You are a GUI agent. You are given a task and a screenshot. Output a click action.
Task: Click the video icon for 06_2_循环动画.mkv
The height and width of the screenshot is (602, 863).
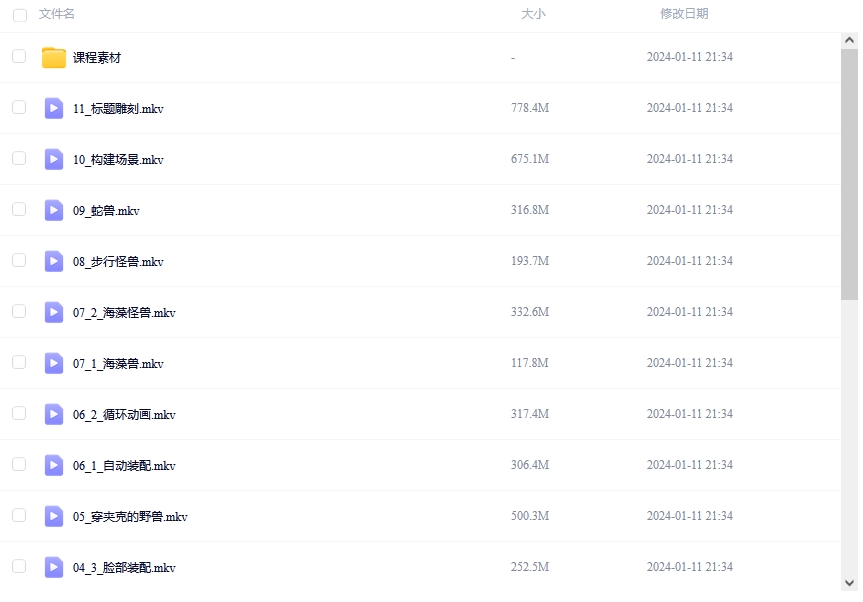(x=54, y=415)
